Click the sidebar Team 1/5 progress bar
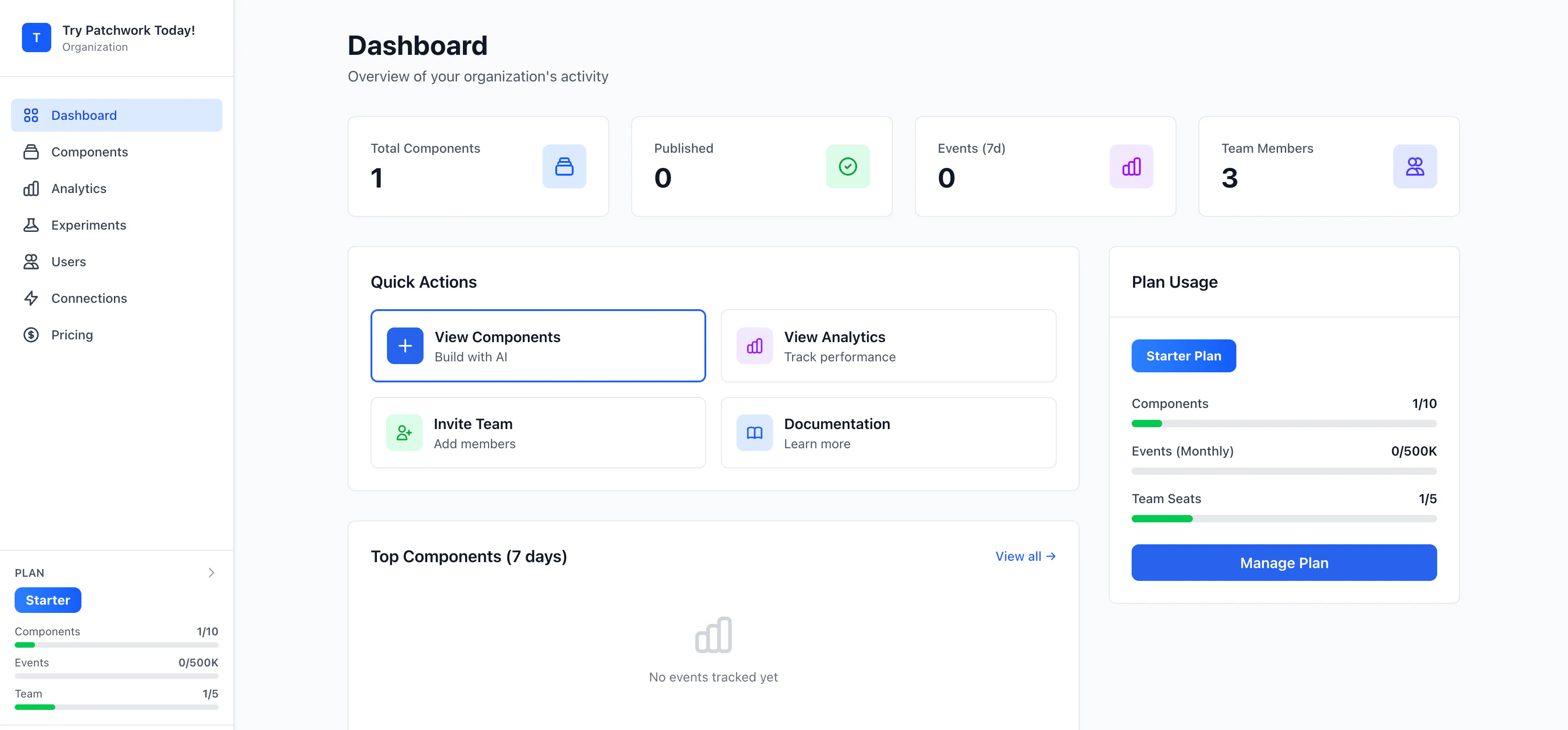The height and width of the screenshot is (730, 1568). coord(117,708)
